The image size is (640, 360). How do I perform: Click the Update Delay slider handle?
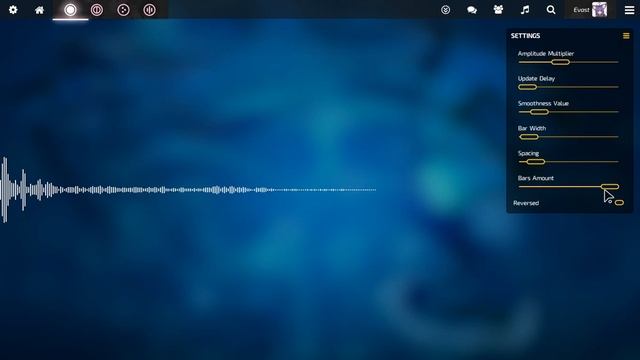(x=527, y=87)
